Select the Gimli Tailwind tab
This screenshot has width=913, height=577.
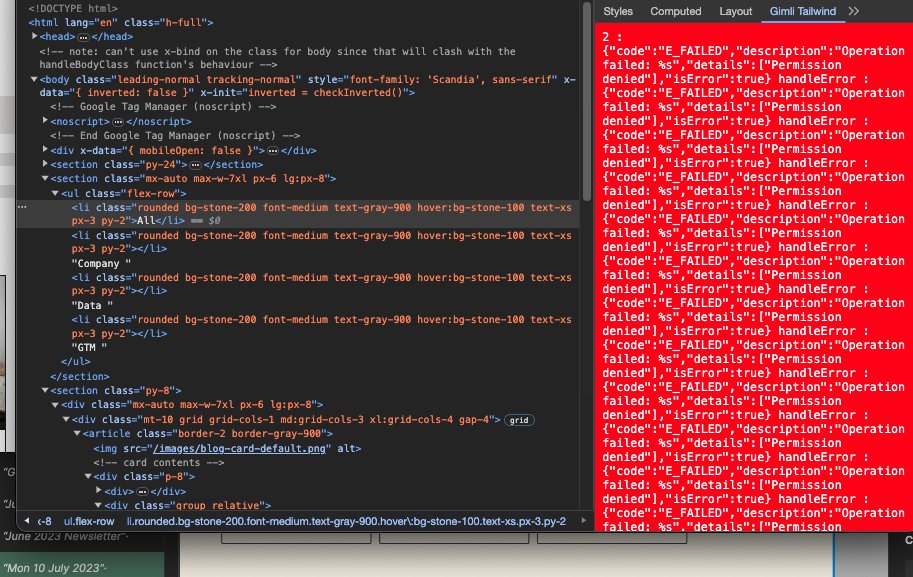coord(802,11)
